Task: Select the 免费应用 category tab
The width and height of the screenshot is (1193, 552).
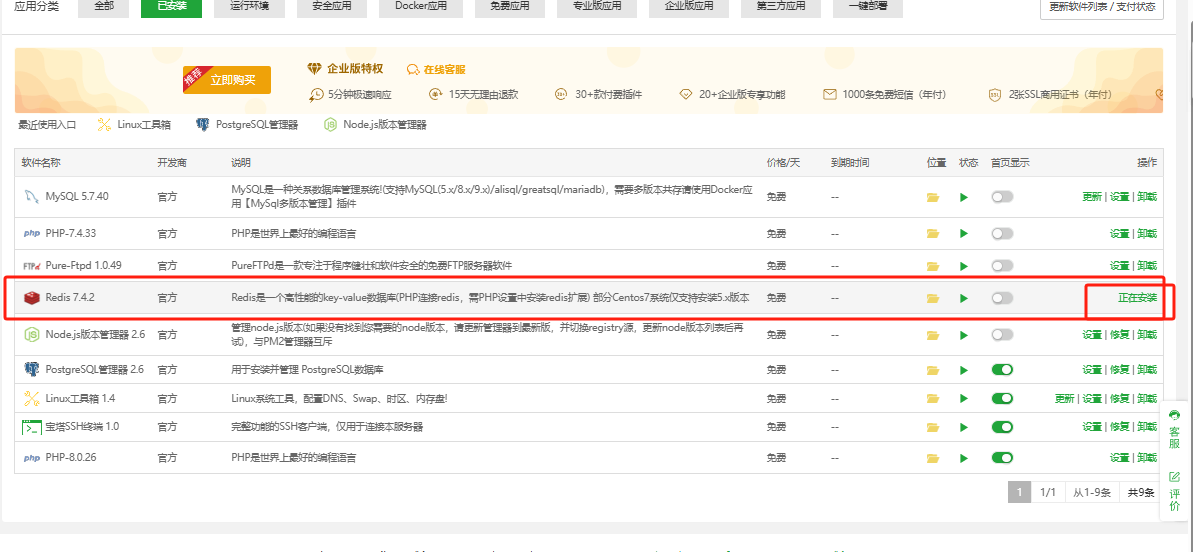Action: point(509,8)
